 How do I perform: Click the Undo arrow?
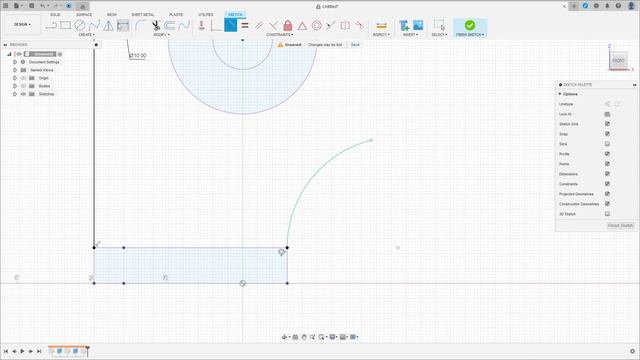(x=42, y=6)
